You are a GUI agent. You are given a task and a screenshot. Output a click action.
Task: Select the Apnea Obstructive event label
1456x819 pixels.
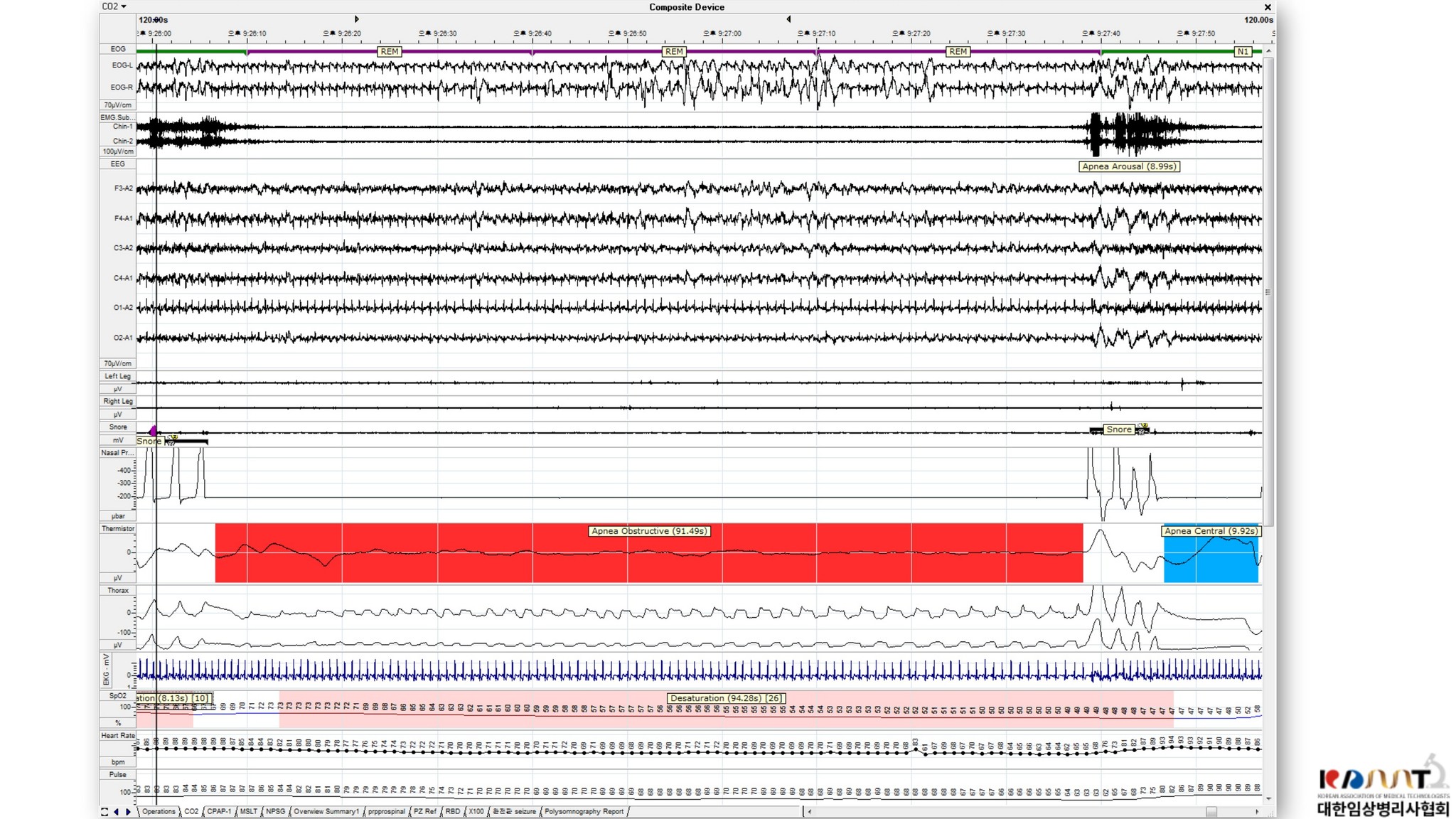(650, 531)
